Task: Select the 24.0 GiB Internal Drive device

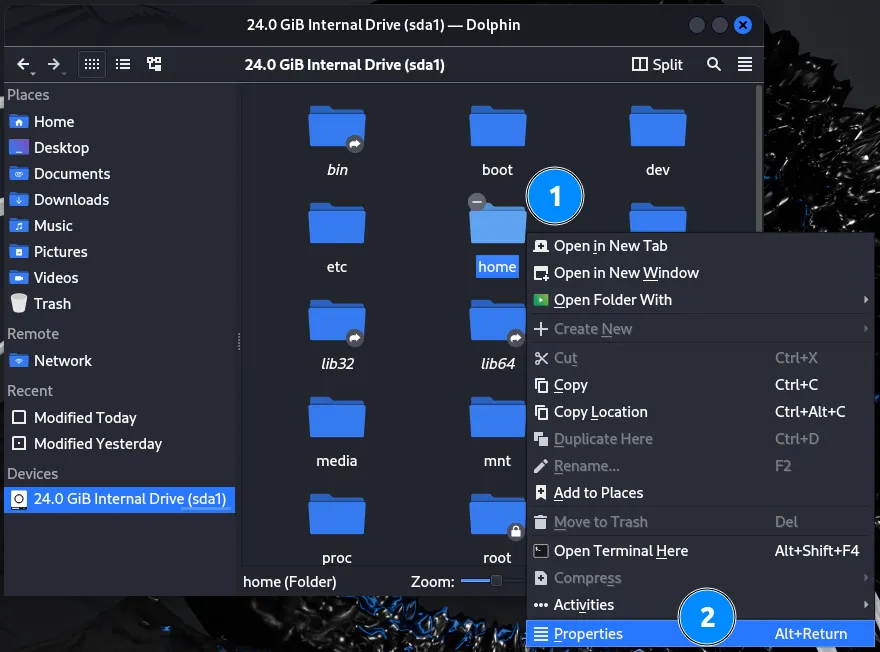Action: pos(119,499)
